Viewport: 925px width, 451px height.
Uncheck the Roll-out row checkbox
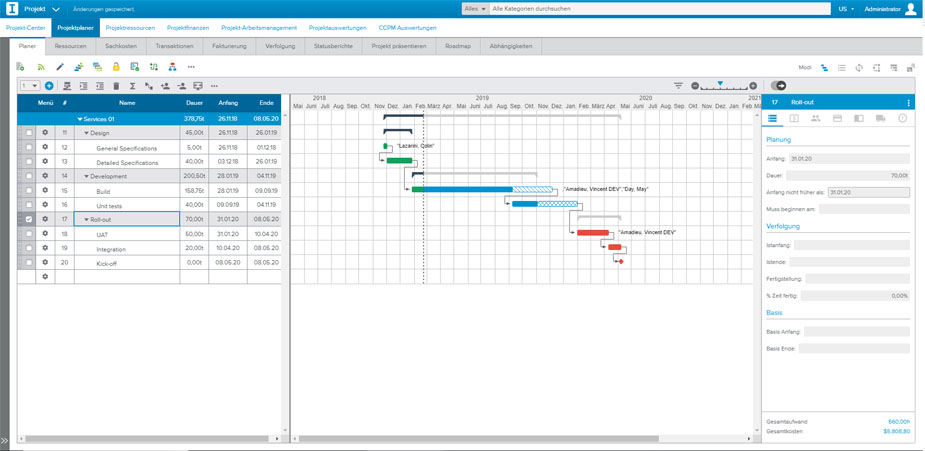click(x=29, y=219)
